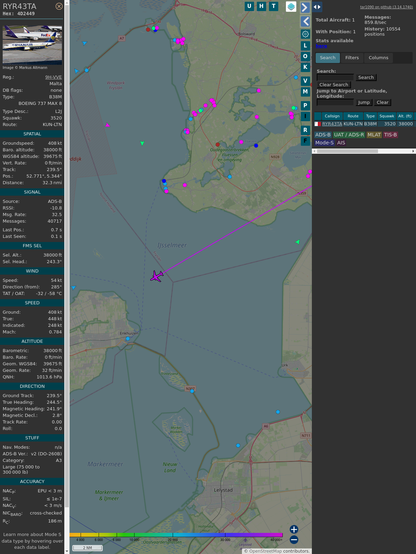Screen dimensions: 416x554
Task: Click the right arrow sidebar button
Action: pos(305,7)
